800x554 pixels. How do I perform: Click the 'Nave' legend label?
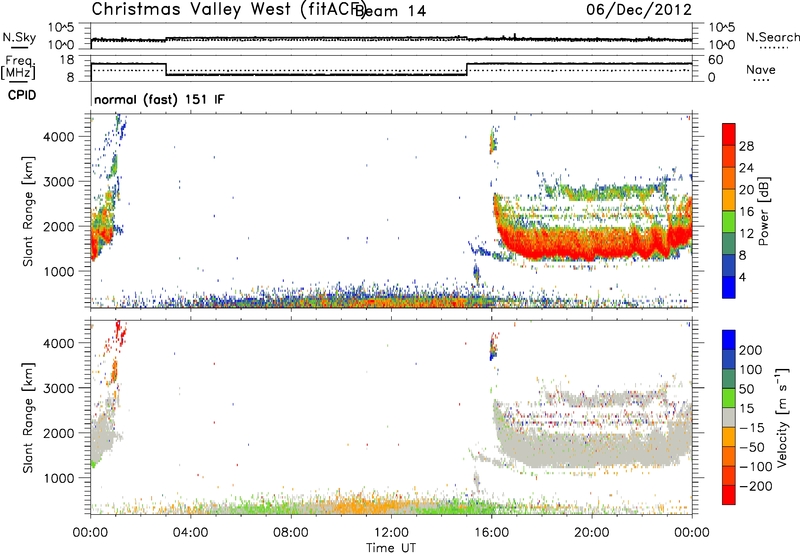coord(760,70)
